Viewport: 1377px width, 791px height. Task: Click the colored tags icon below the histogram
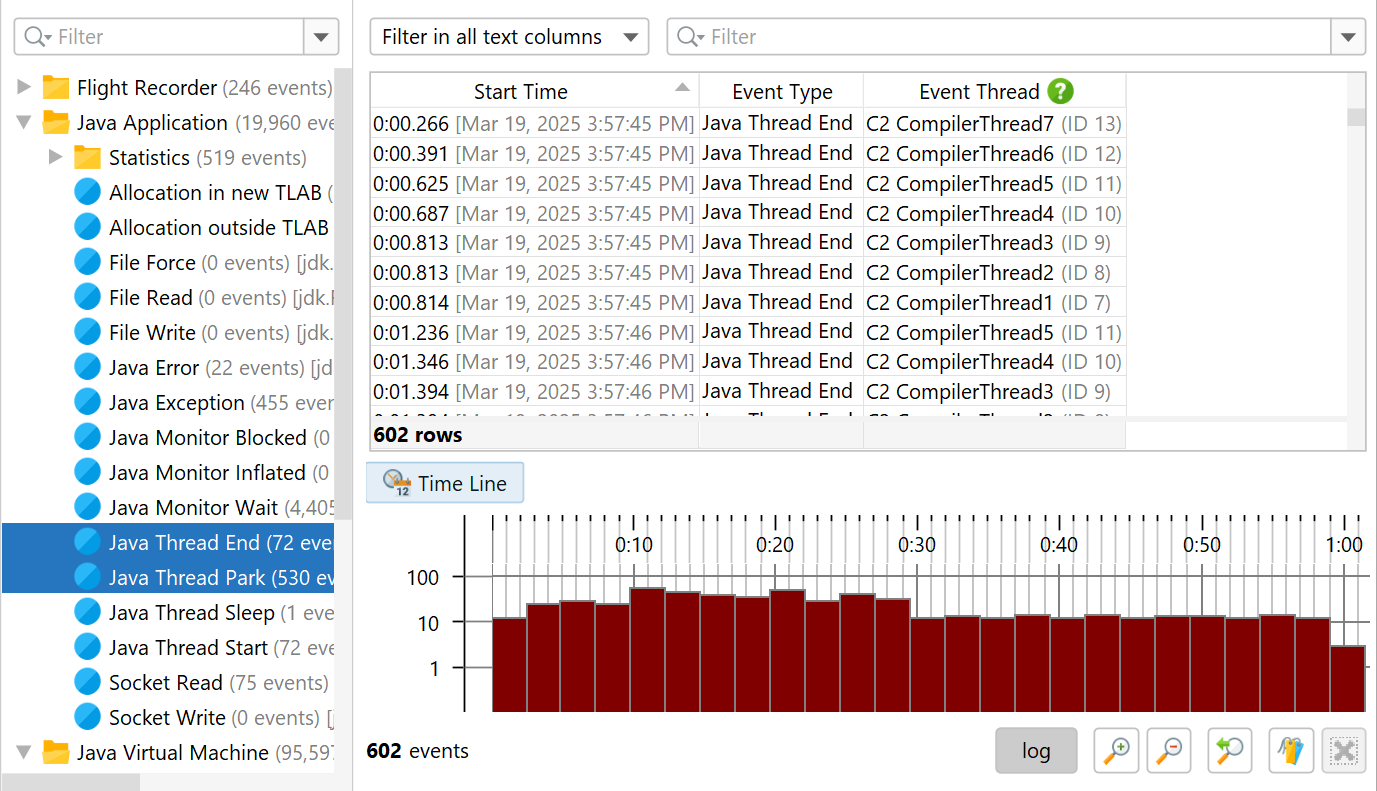tap(1291, 750)
